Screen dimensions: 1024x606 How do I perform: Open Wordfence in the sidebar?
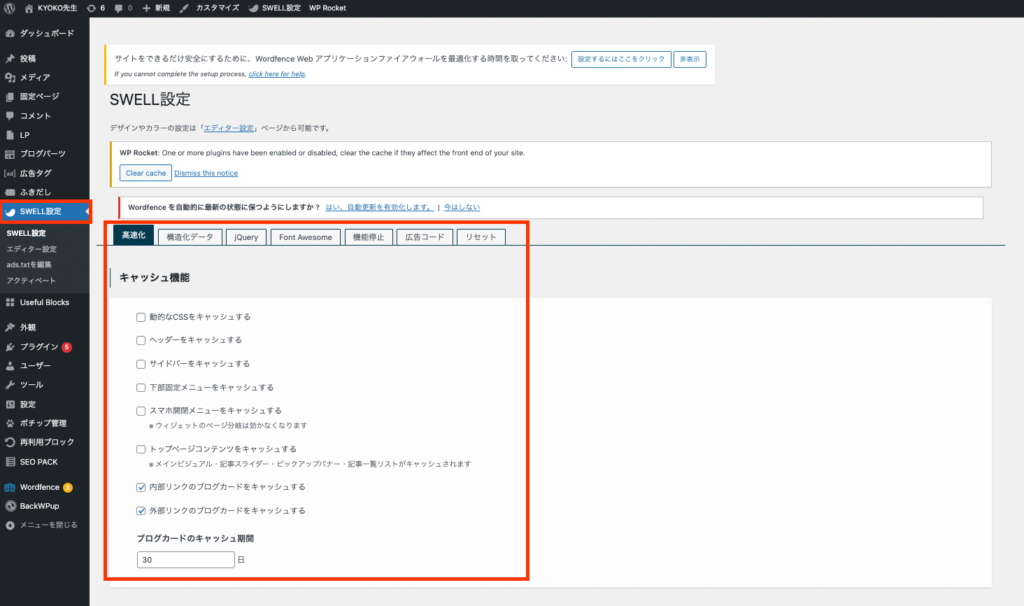pyautogui.click(x=44, y=487)
